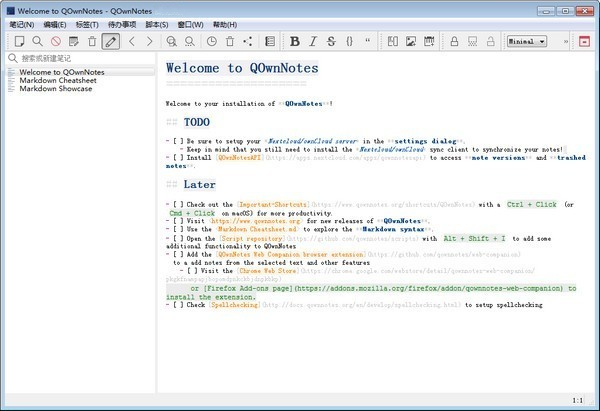Screen dimensions: 600x411
Task: Apply bold formatting with B icon
Action: pos(295,41)
